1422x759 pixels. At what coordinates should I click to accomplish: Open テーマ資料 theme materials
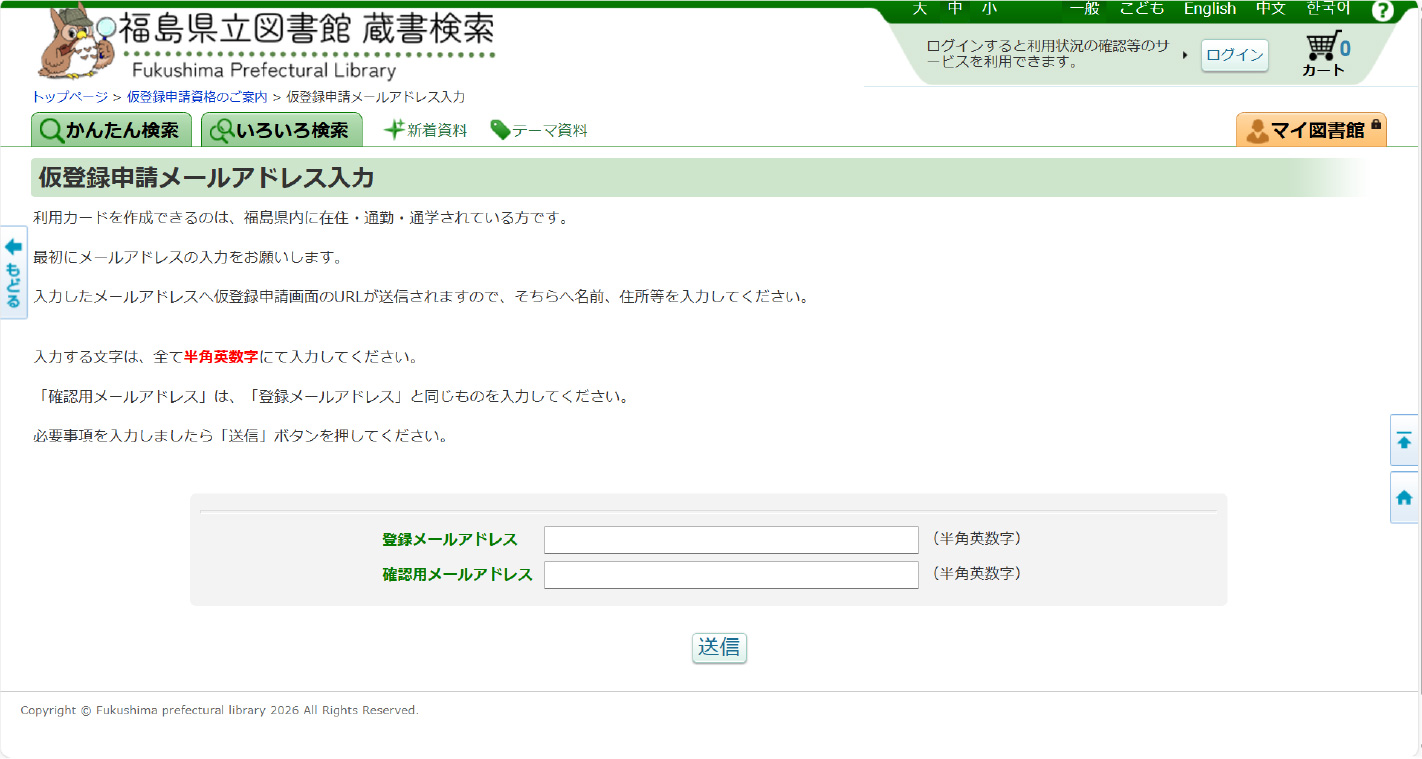pos(539,130)
